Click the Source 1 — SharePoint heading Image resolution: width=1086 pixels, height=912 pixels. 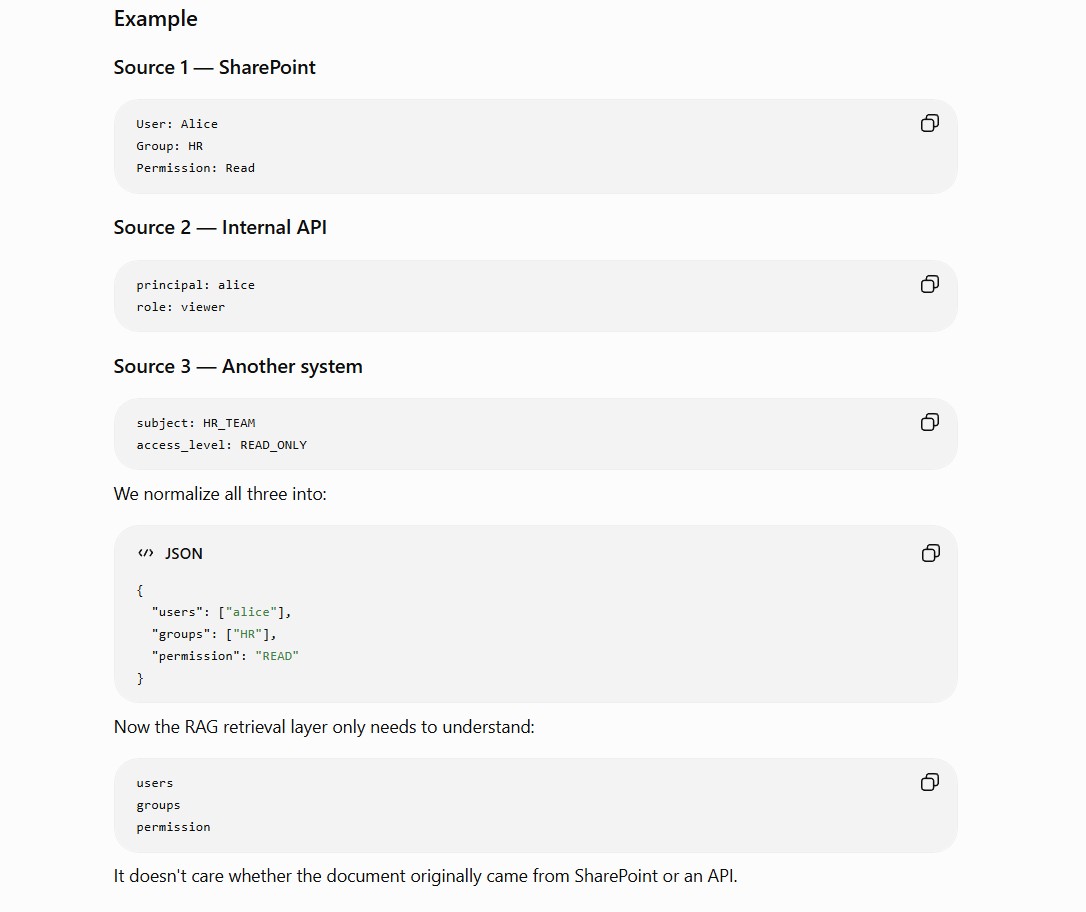point(215,67)
